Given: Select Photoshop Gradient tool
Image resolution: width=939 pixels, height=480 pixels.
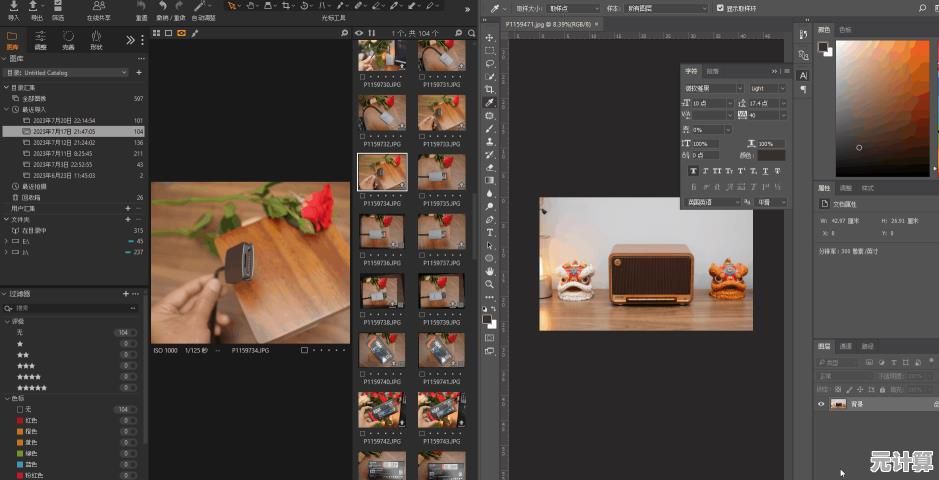Looking at the screenshot, I should coord(490,180).
